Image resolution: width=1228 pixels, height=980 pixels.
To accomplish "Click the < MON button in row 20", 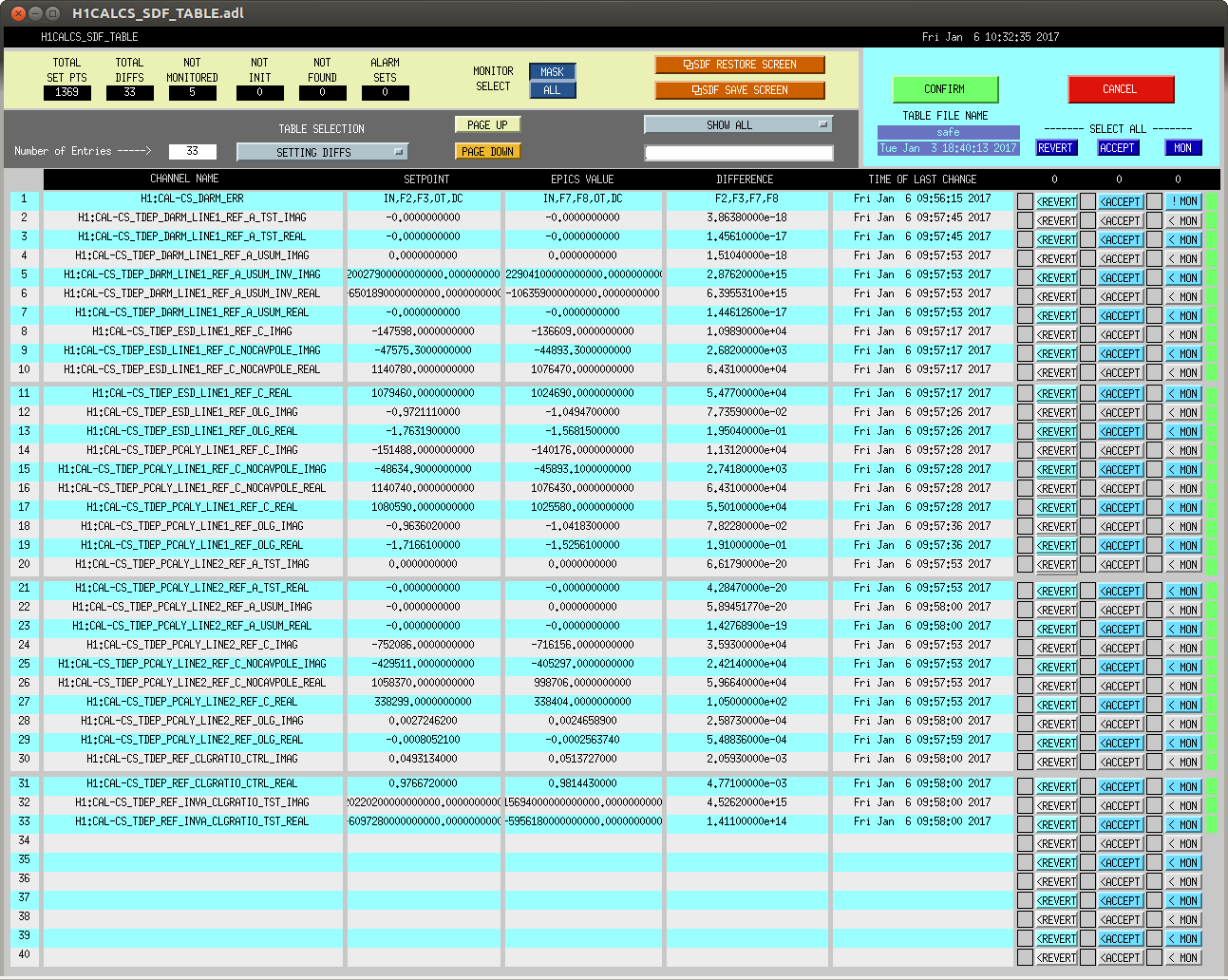I will point(1184,564).
